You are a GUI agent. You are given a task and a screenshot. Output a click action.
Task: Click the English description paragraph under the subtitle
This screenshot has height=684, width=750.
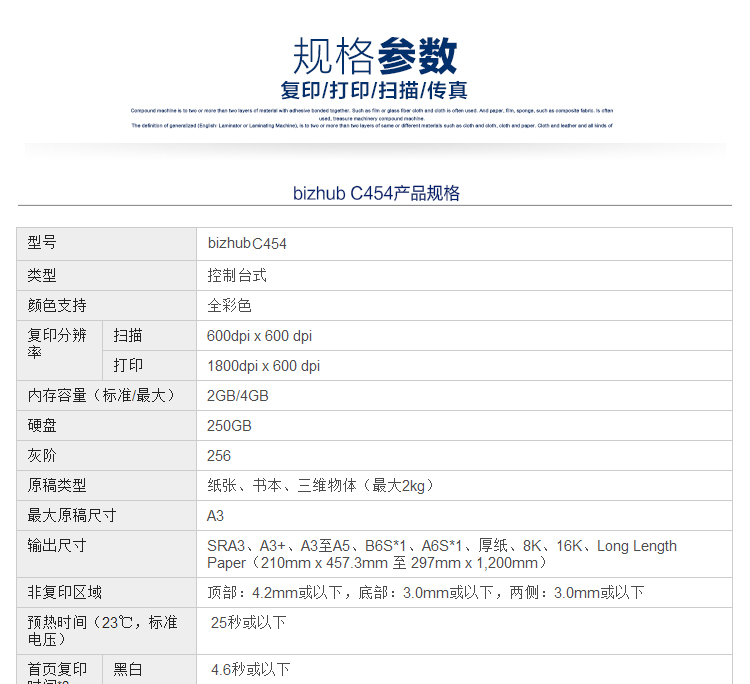(372, 118)
